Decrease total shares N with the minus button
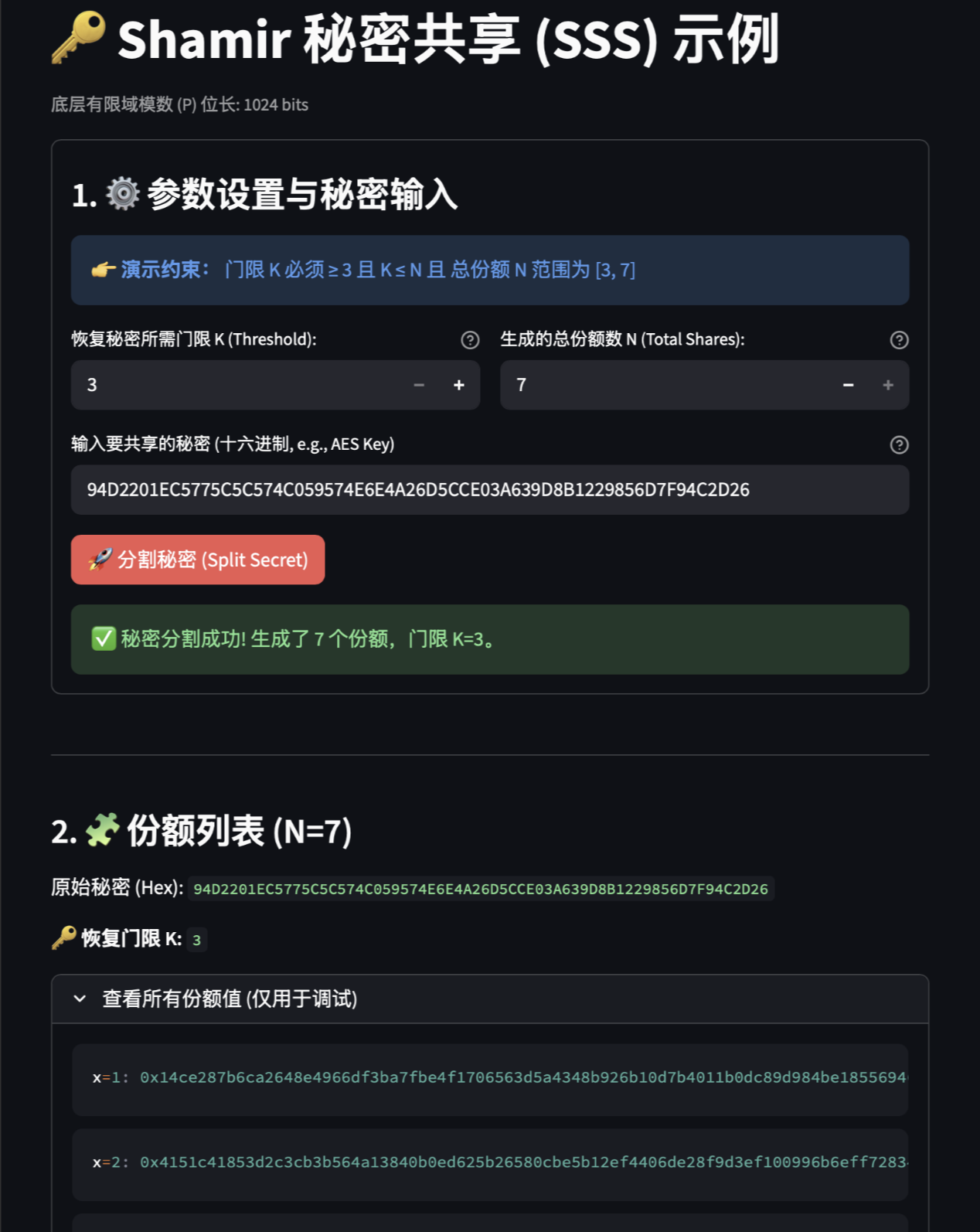The image size is (980, 1232). pyautogui.click(x=848, y=385)
